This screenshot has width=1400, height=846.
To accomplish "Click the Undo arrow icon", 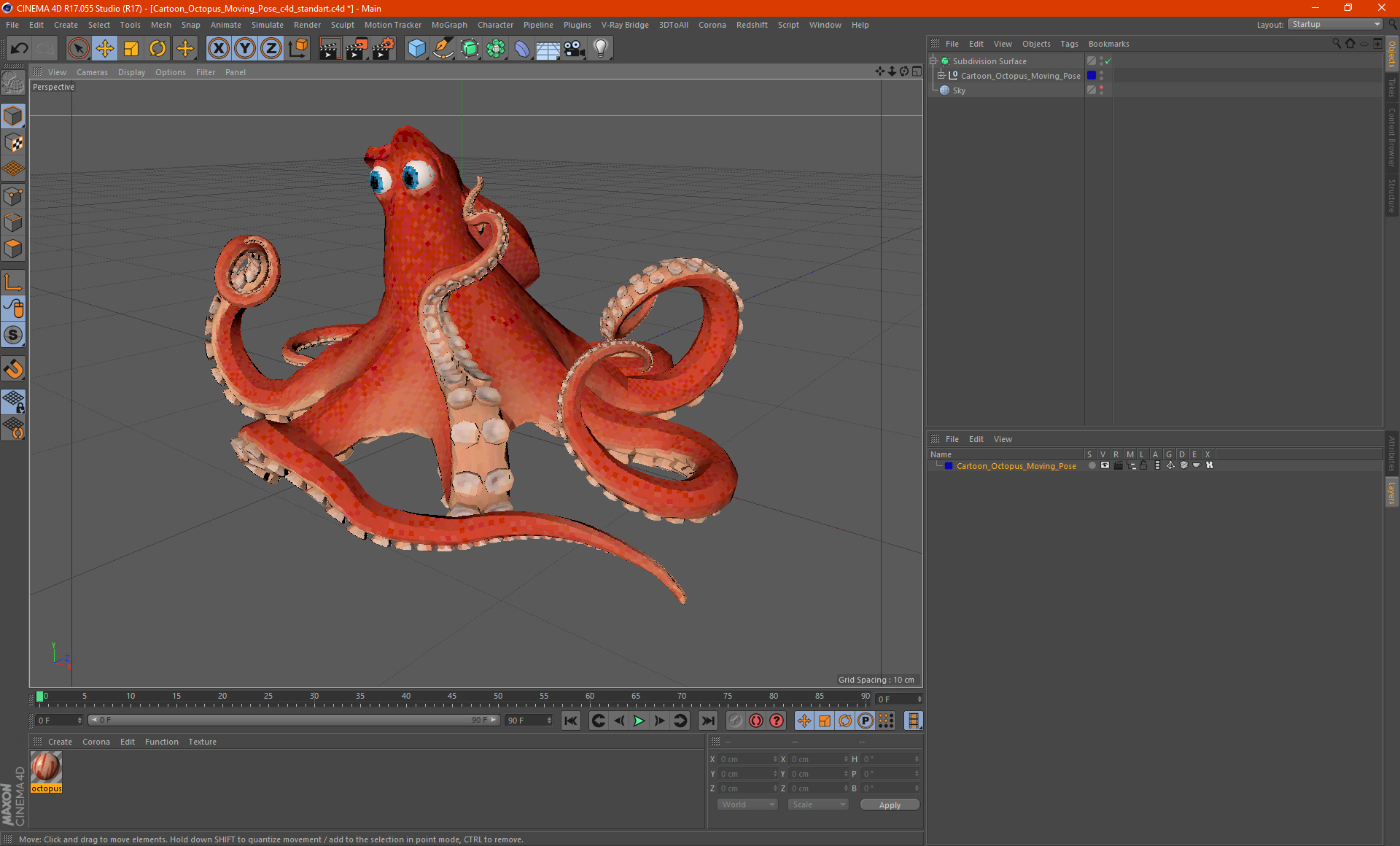I will pos(19,49).
